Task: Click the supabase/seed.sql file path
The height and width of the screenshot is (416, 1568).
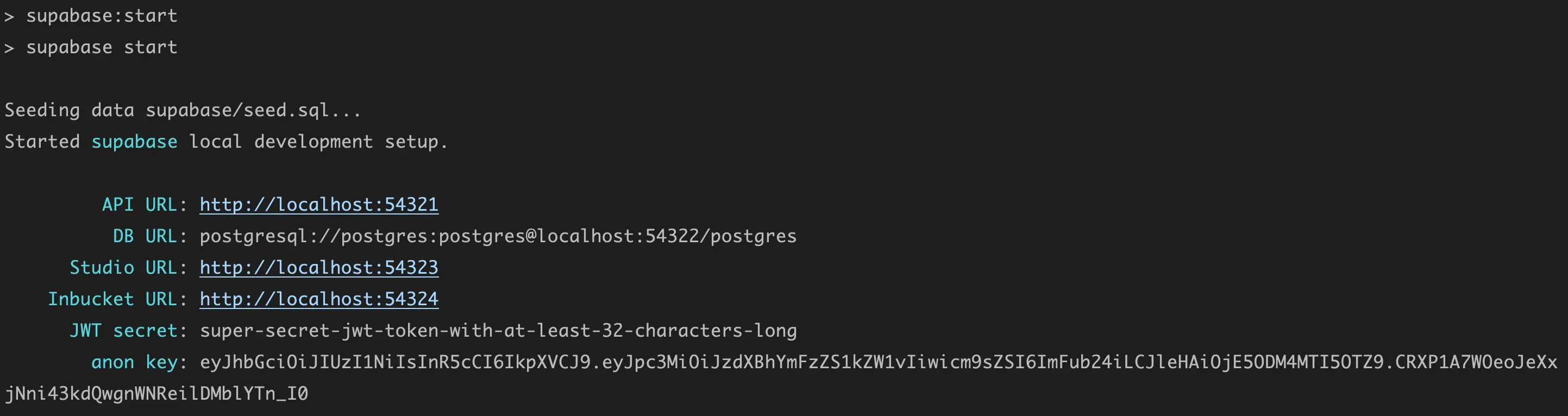Action: tap(252, 110)
